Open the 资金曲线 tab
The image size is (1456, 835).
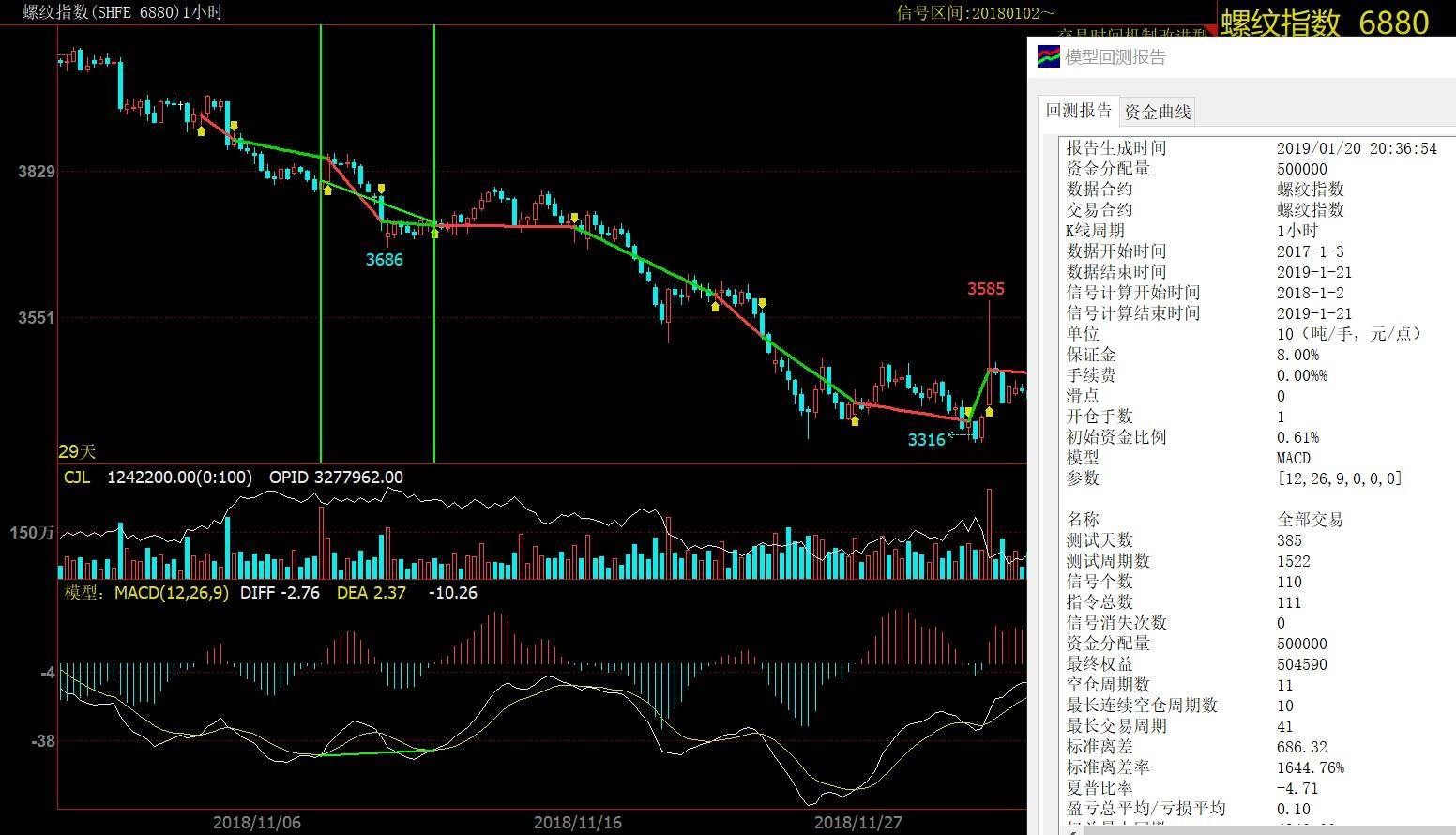(x=1158, y=112)
